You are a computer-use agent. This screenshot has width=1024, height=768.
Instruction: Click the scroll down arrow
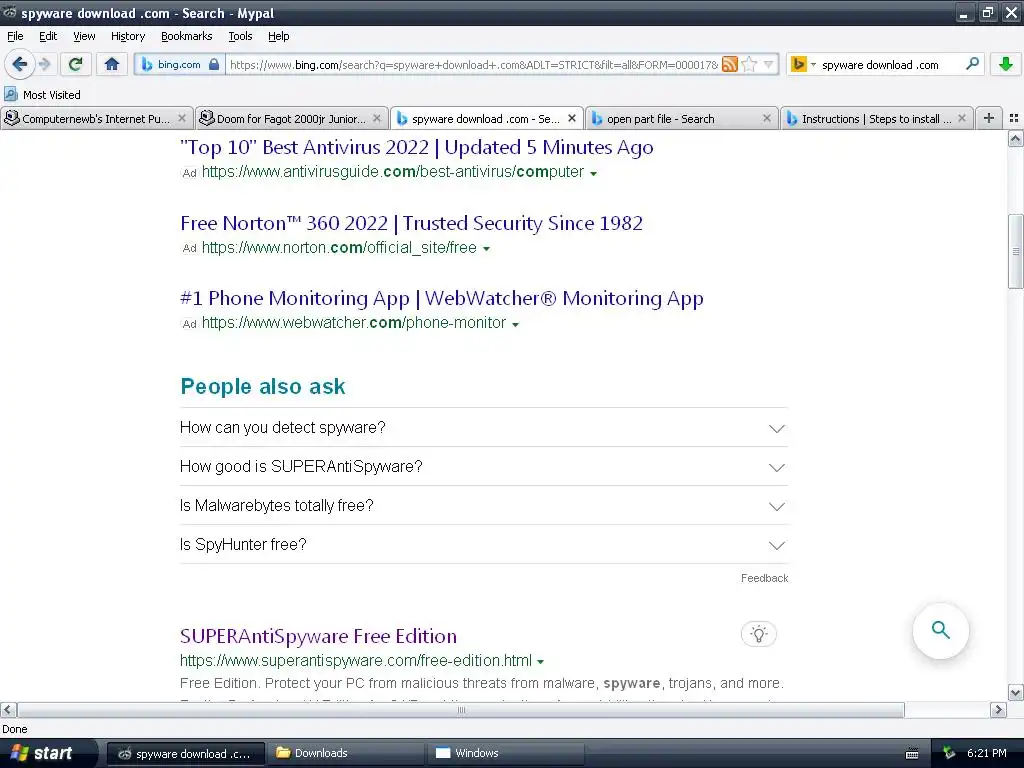pyautogui.click(x=1015, y=693)
